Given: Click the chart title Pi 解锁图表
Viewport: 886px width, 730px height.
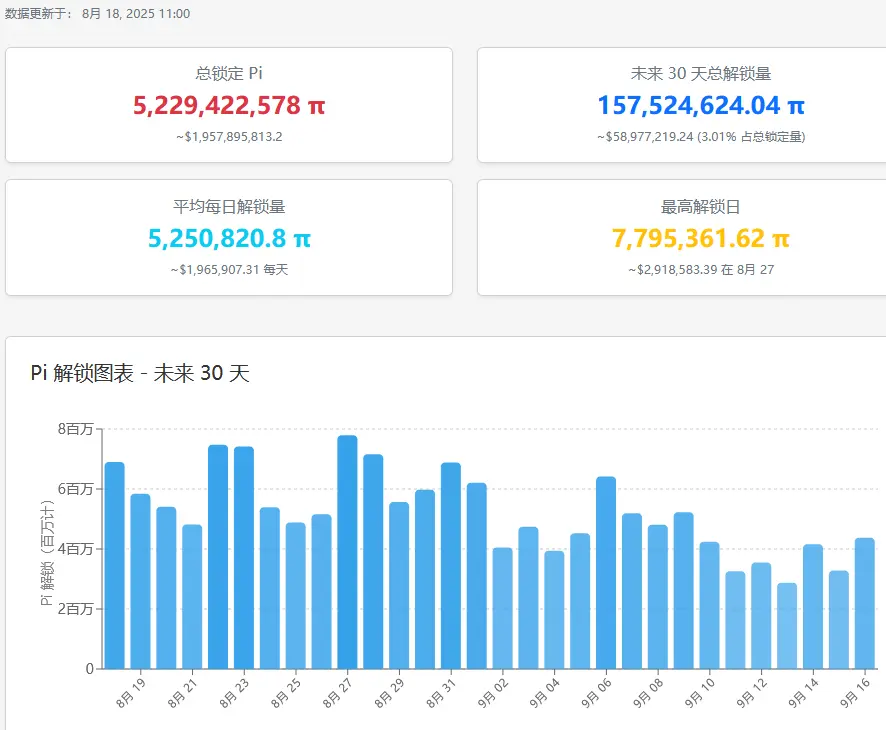Looking at the screenshot, I should pos(82,373).
